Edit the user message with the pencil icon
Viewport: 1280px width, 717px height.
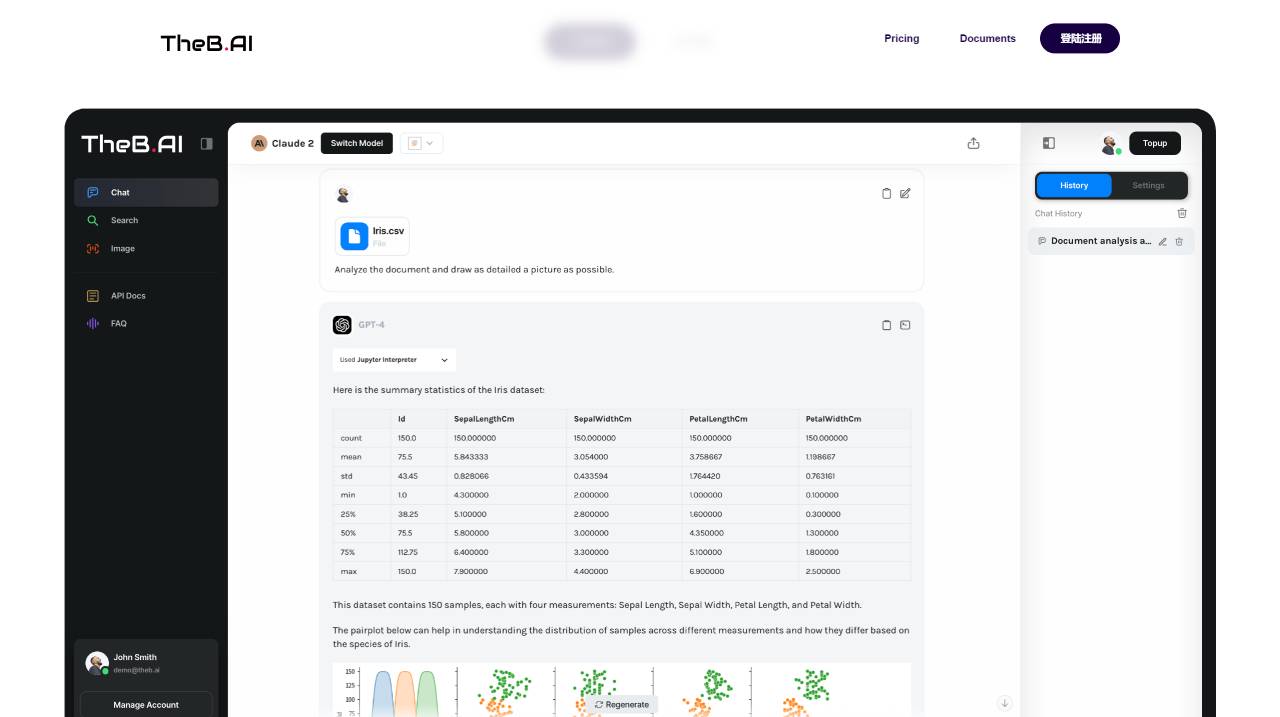[905, 193]
